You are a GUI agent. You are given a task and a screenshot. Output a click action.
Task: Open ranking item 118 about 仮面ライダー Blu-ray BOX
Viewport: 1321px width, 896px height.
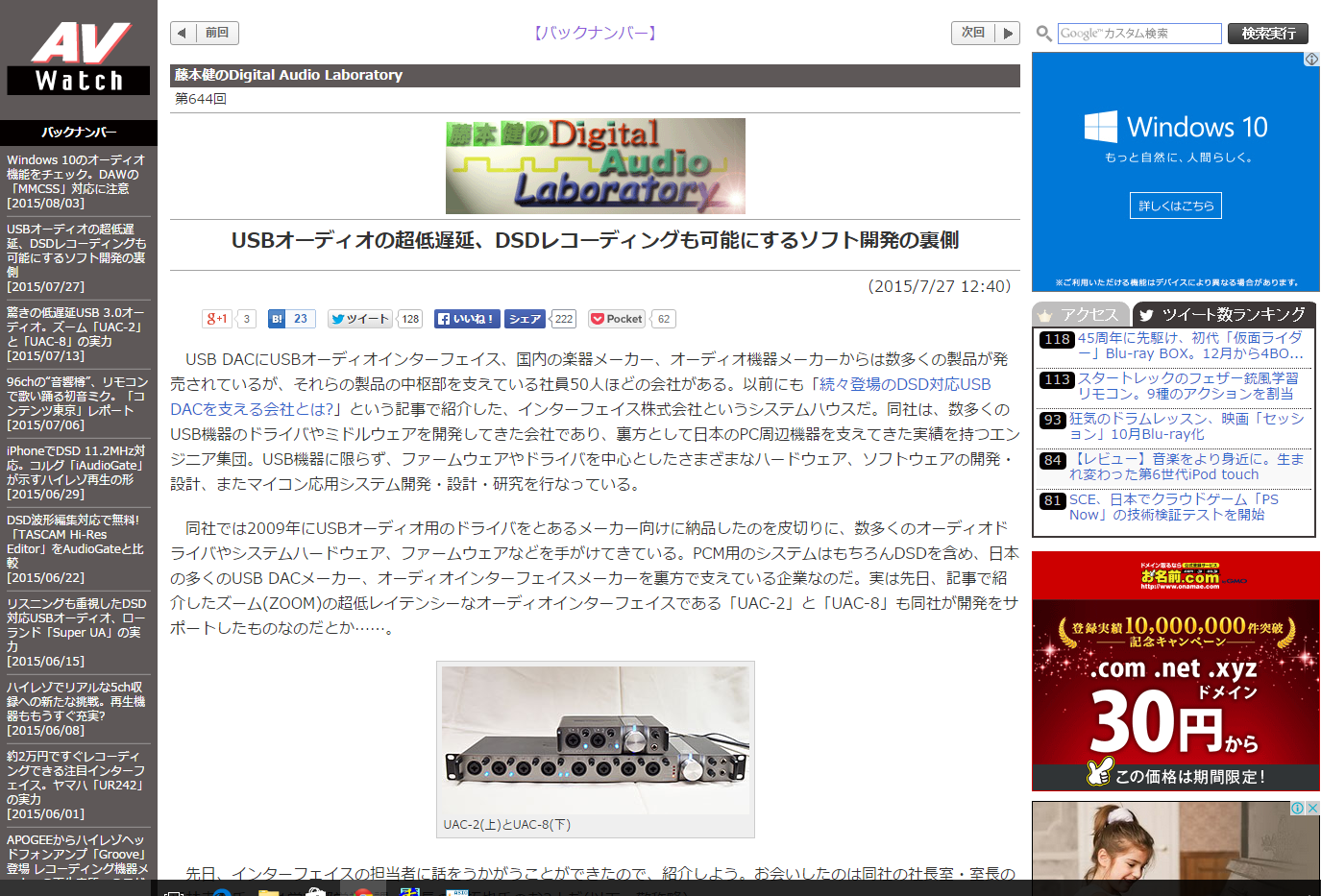click(1190, 346)
